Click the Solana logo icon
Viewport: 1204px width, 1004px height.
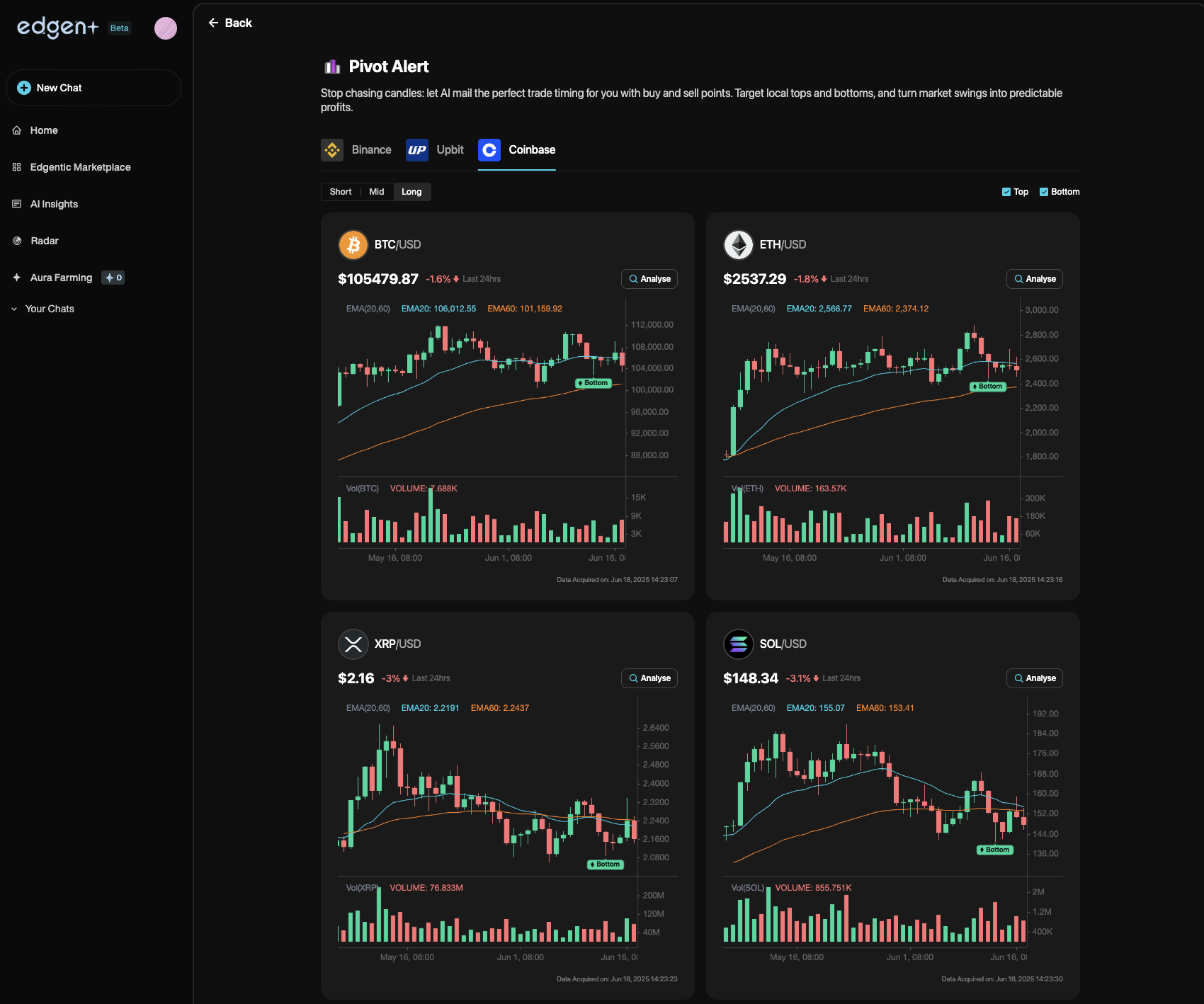(x=738, y=644)
